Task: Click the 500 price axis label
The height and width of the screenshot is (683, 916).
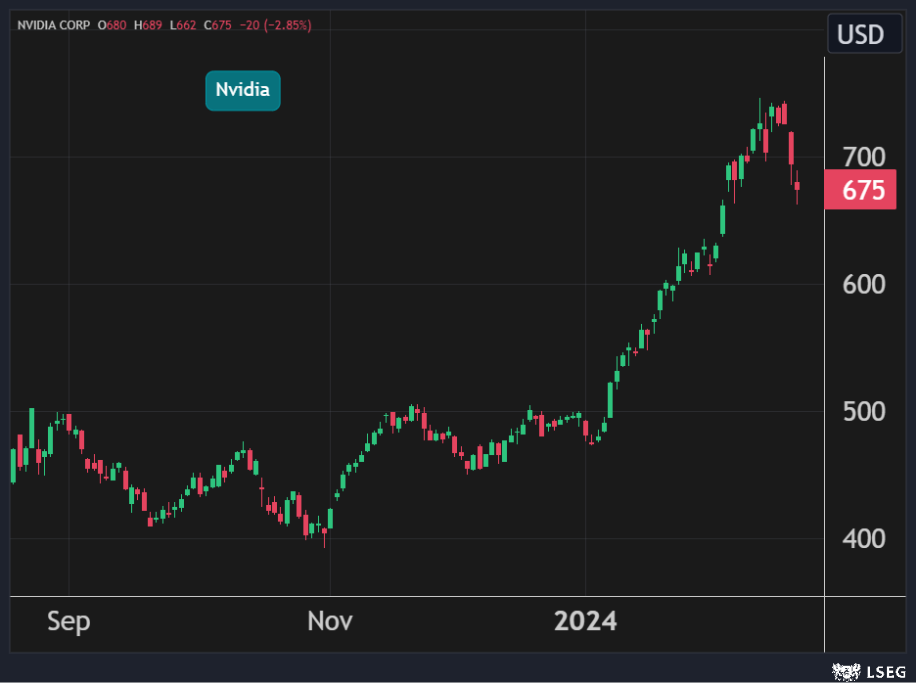Action: [864, 411]
